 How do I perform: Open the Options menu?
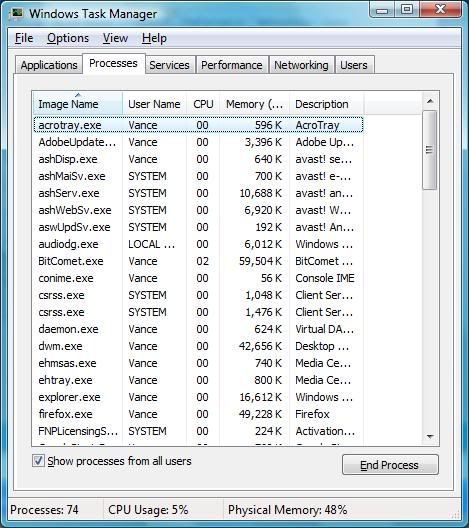(x=68, y=38)
